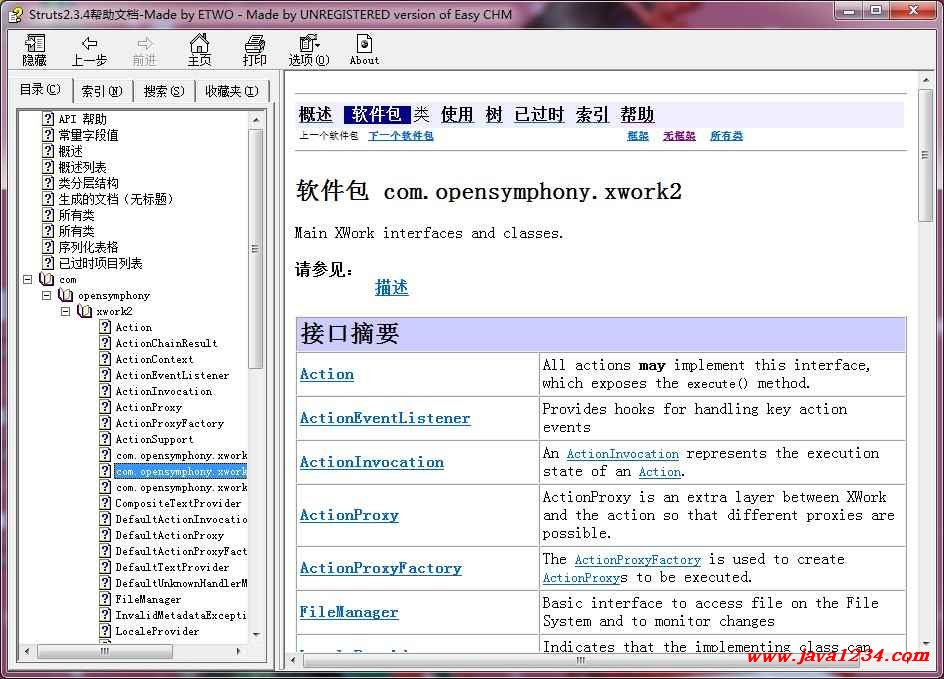Click the 打印 (Print) toolbar icon

click(x=255, y=44)
